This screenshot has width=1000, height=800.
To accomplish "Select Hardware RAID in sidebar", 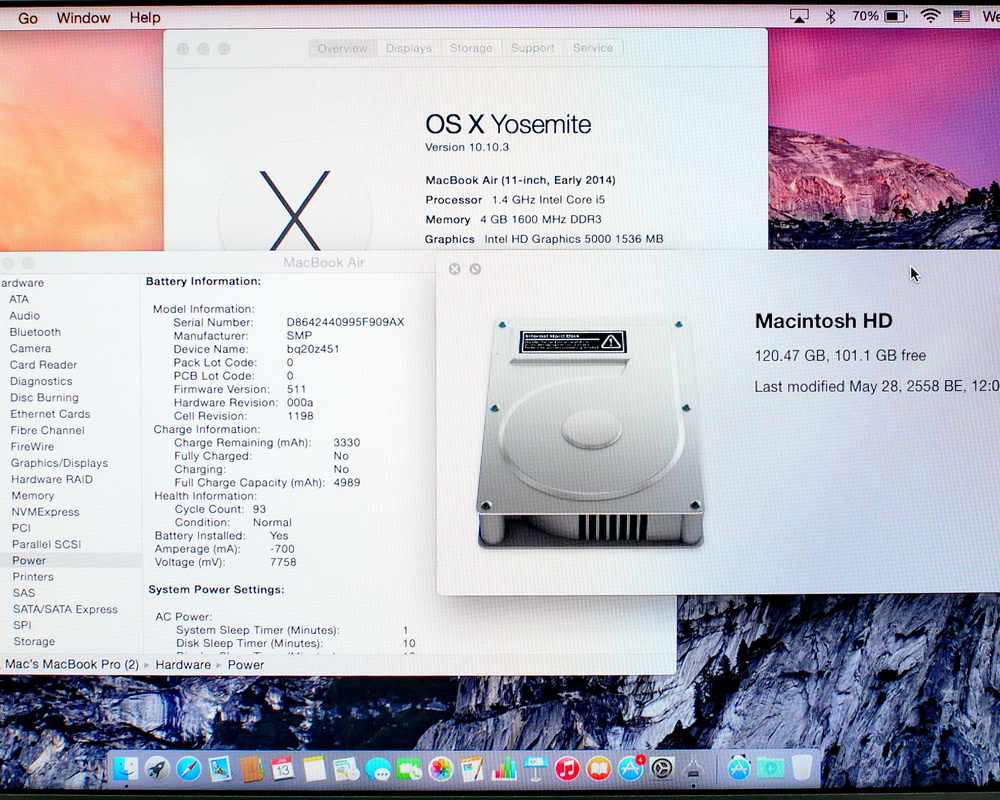I will tap(52, 480).
